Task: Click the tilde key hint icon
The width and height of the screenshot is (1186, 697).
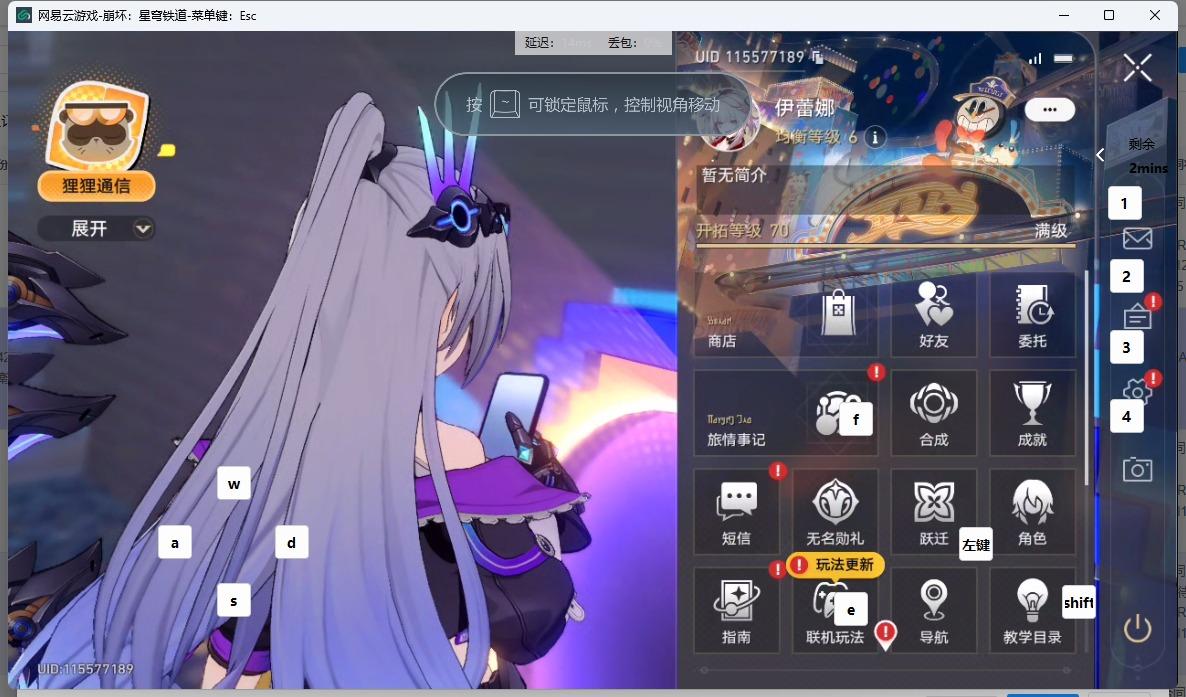Action: tap(505, 104)
